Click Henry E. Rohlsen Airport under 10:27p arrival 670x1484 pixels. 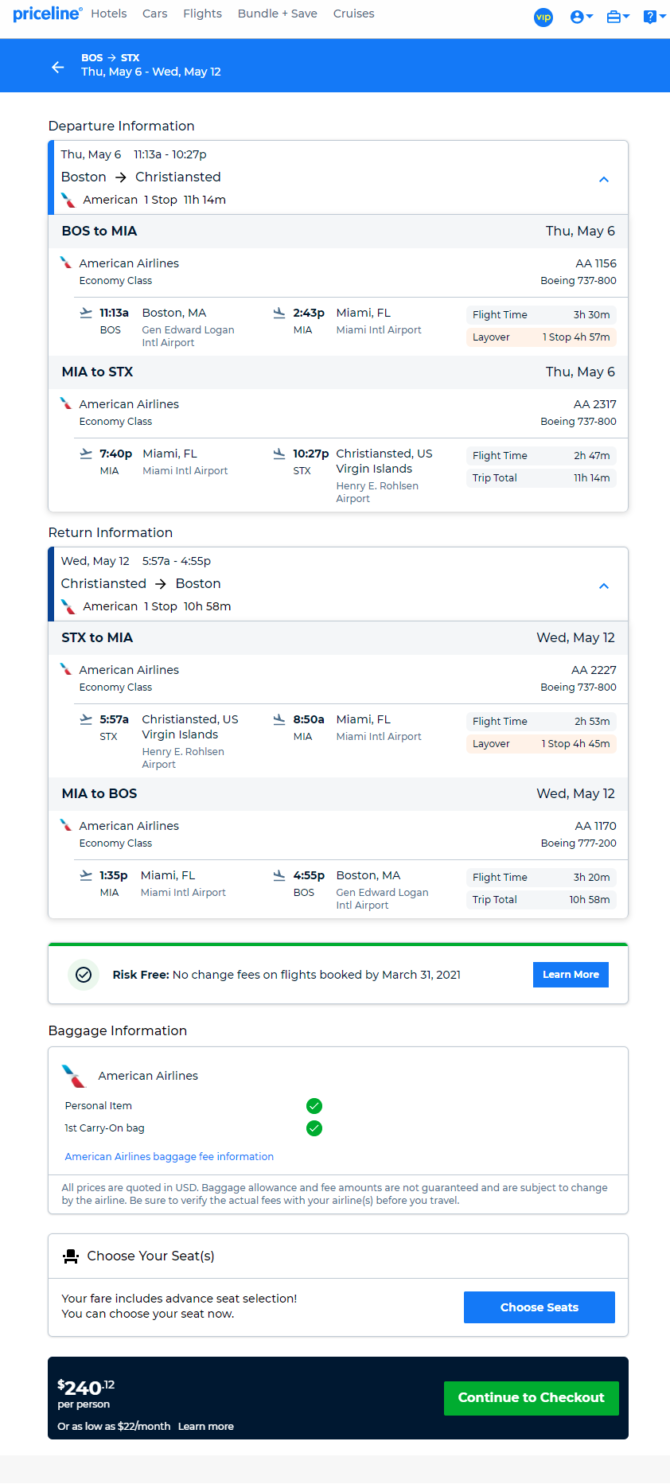(377, 492)
